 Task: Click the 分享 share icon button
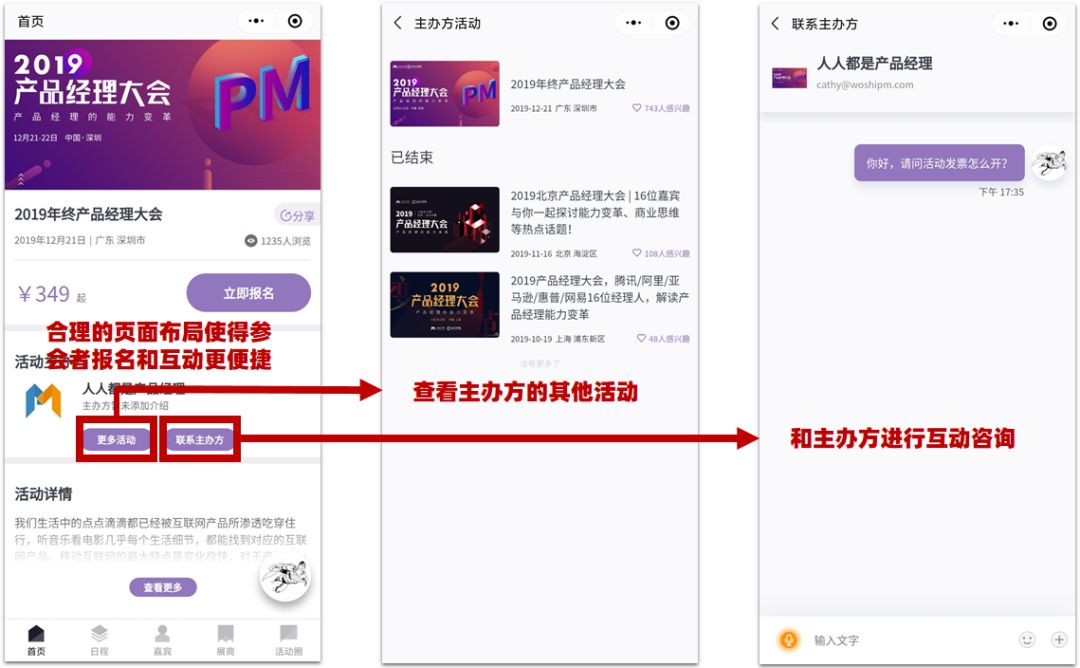(x=297, y=216)
